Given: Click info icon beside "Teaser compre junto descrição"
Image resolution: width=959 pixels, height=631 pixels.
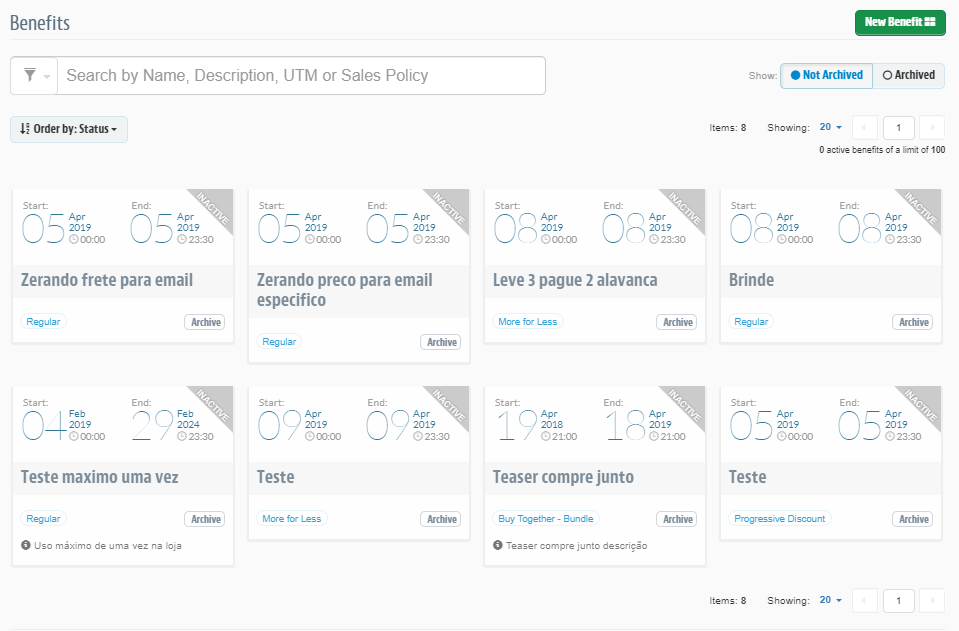Looking at the screenshot, I should point(498,545).
